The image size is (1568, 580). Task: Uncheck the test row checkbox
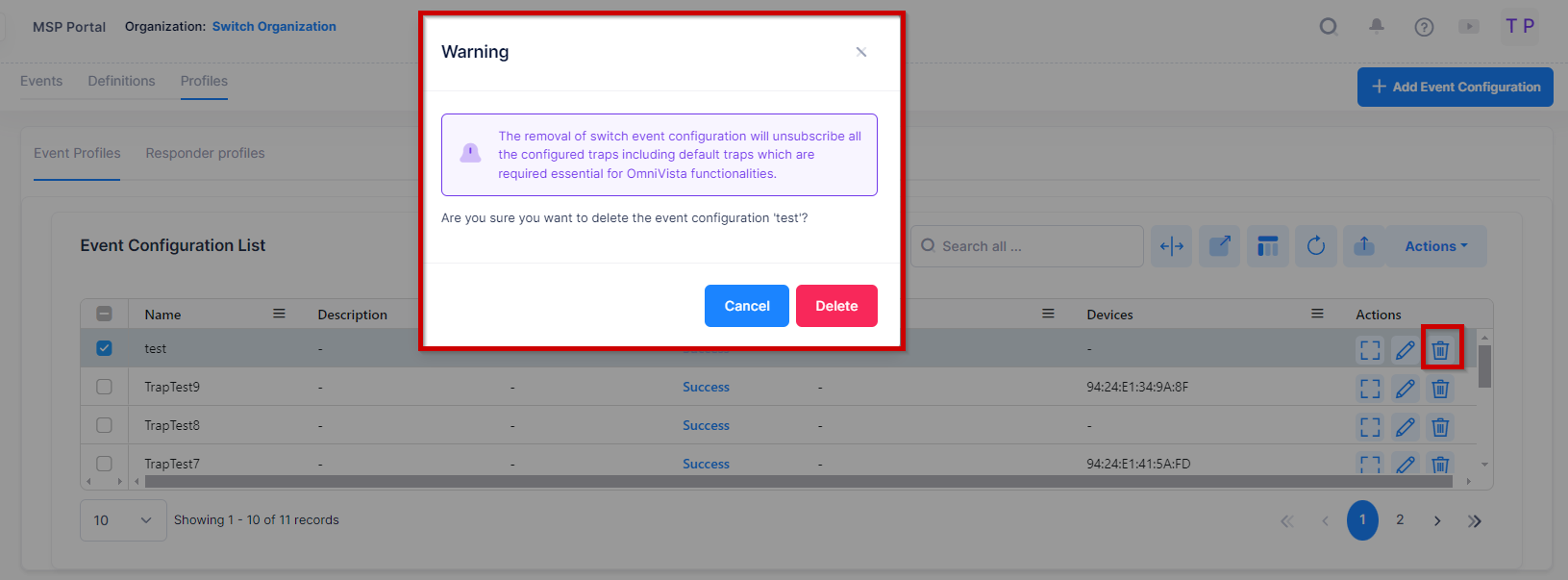pyautogui.click(x=104, y=348)
